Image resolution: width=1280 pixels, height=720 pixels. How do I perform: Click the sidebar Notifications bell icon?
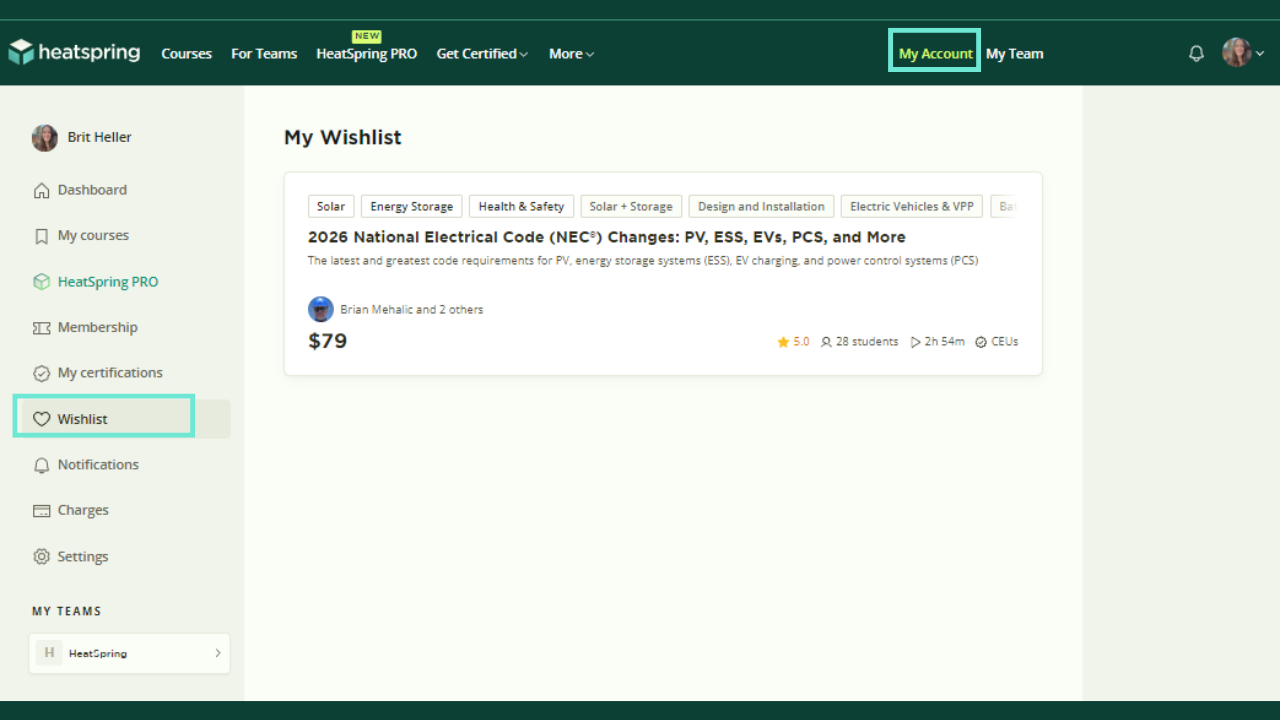tap(41, 465)
